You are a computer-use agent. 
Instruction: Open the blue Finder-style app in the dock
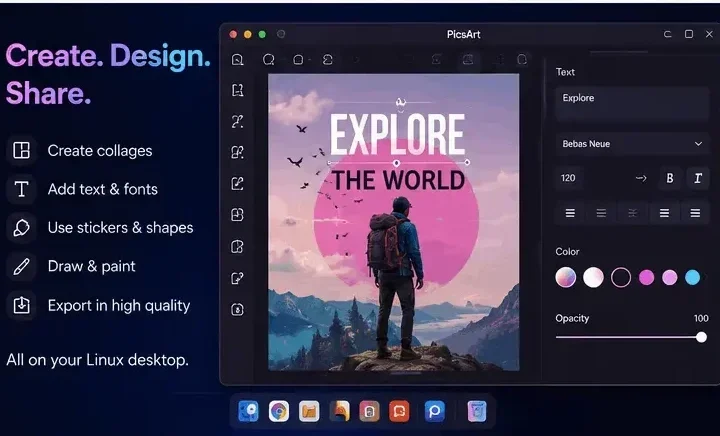248,411
